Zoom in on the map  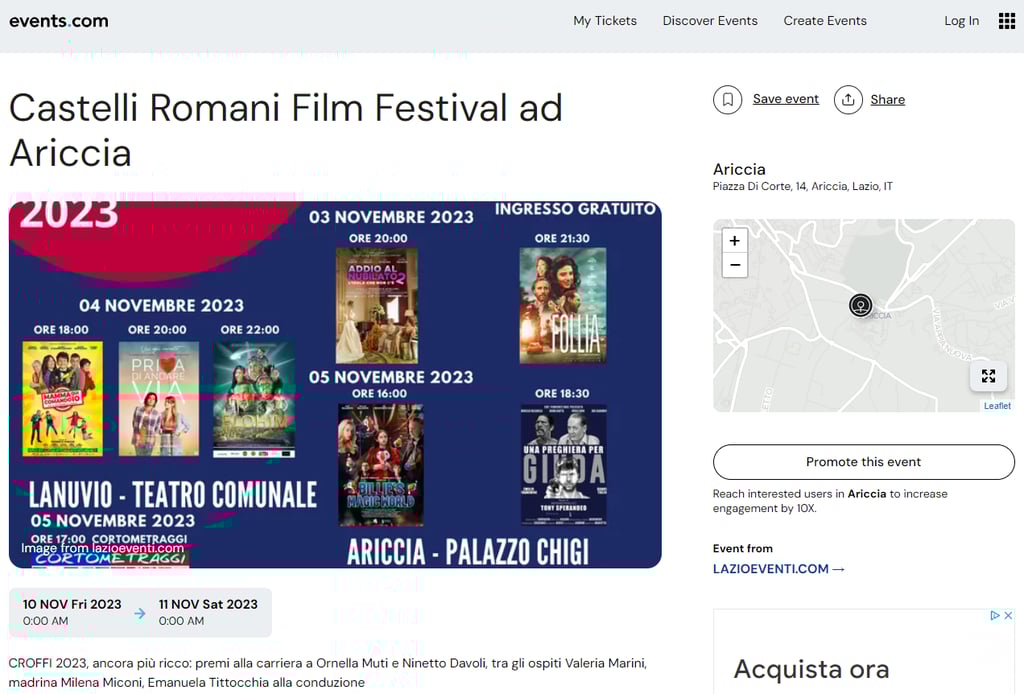tap(735, 241)
